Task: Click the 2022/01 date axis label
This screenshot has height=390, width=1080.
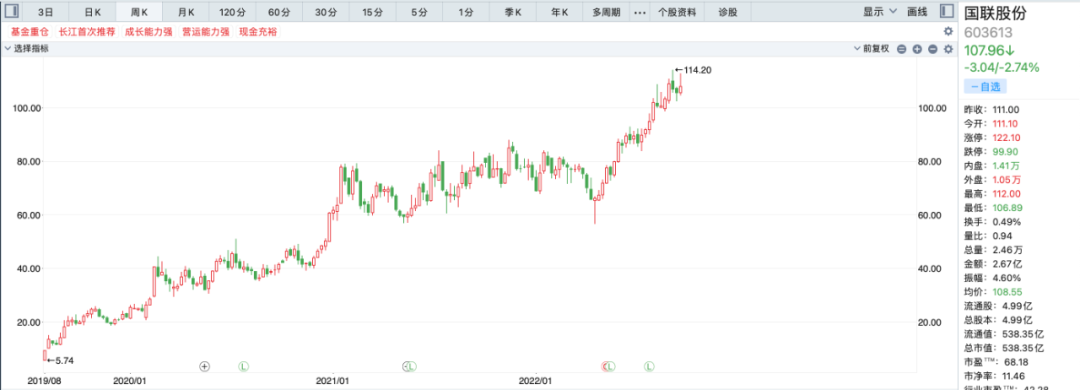Action: click(x=537, y=380)
